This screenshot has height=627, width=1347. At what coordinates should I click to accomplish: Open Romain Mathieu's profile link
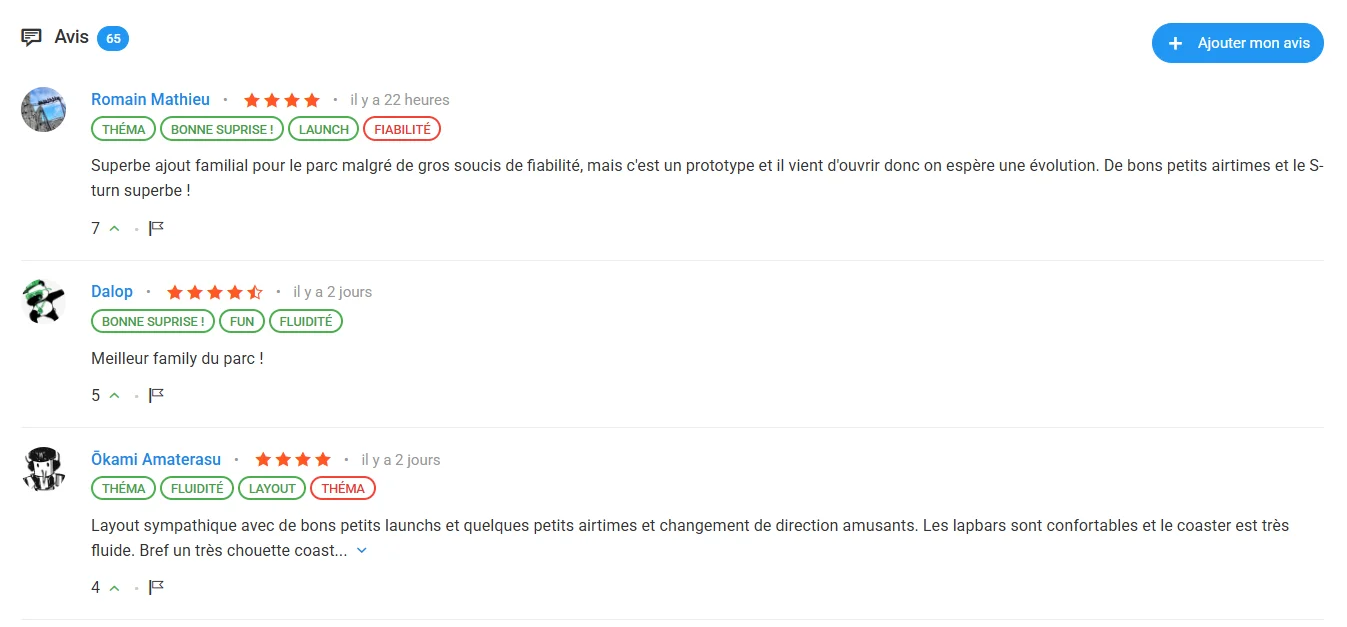[x=150, y=99]
